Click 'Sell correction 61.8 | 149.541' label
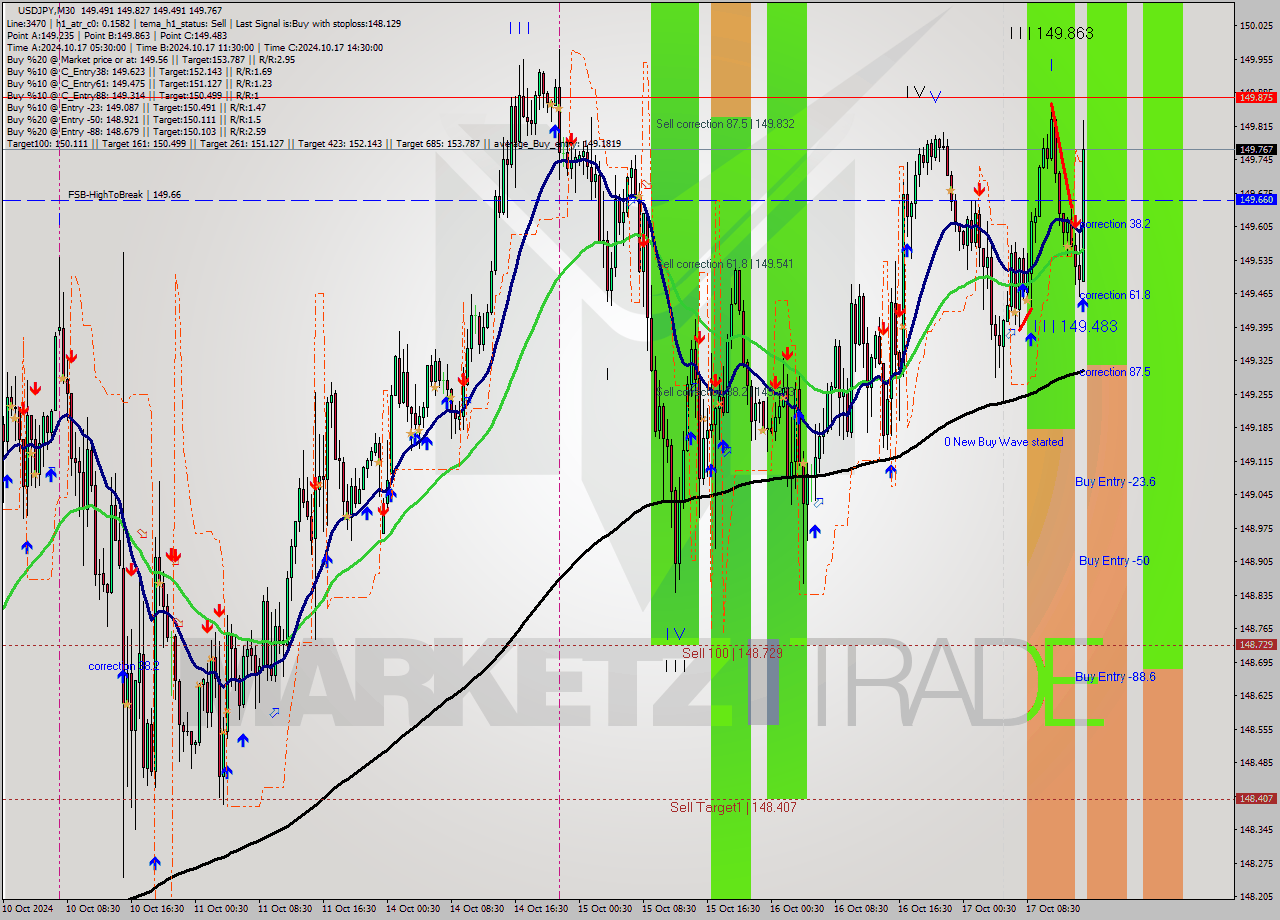 (x=725, y=264)
